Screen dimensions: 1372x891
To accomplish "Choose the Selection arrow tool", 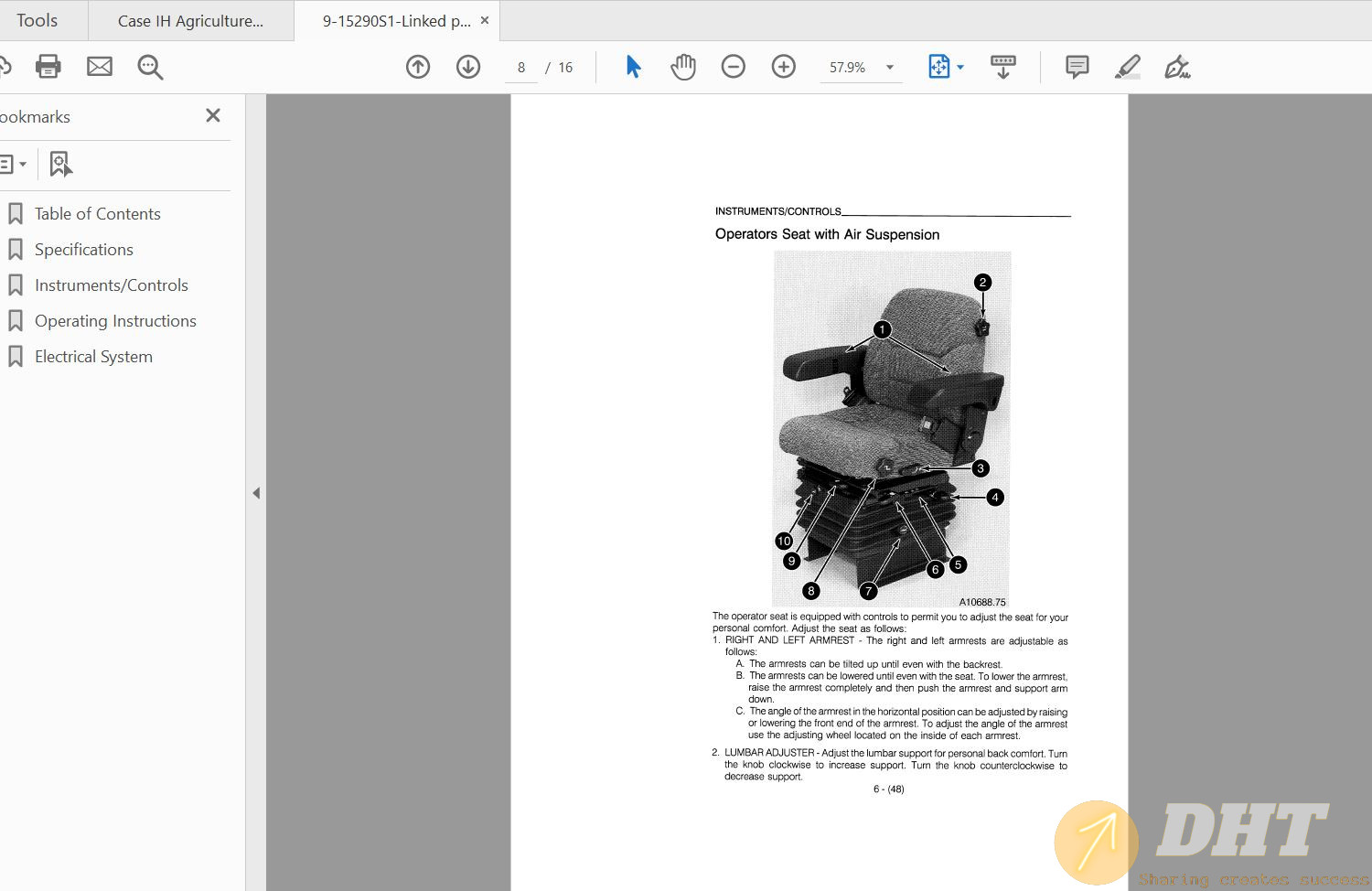I will click(633, 67).
